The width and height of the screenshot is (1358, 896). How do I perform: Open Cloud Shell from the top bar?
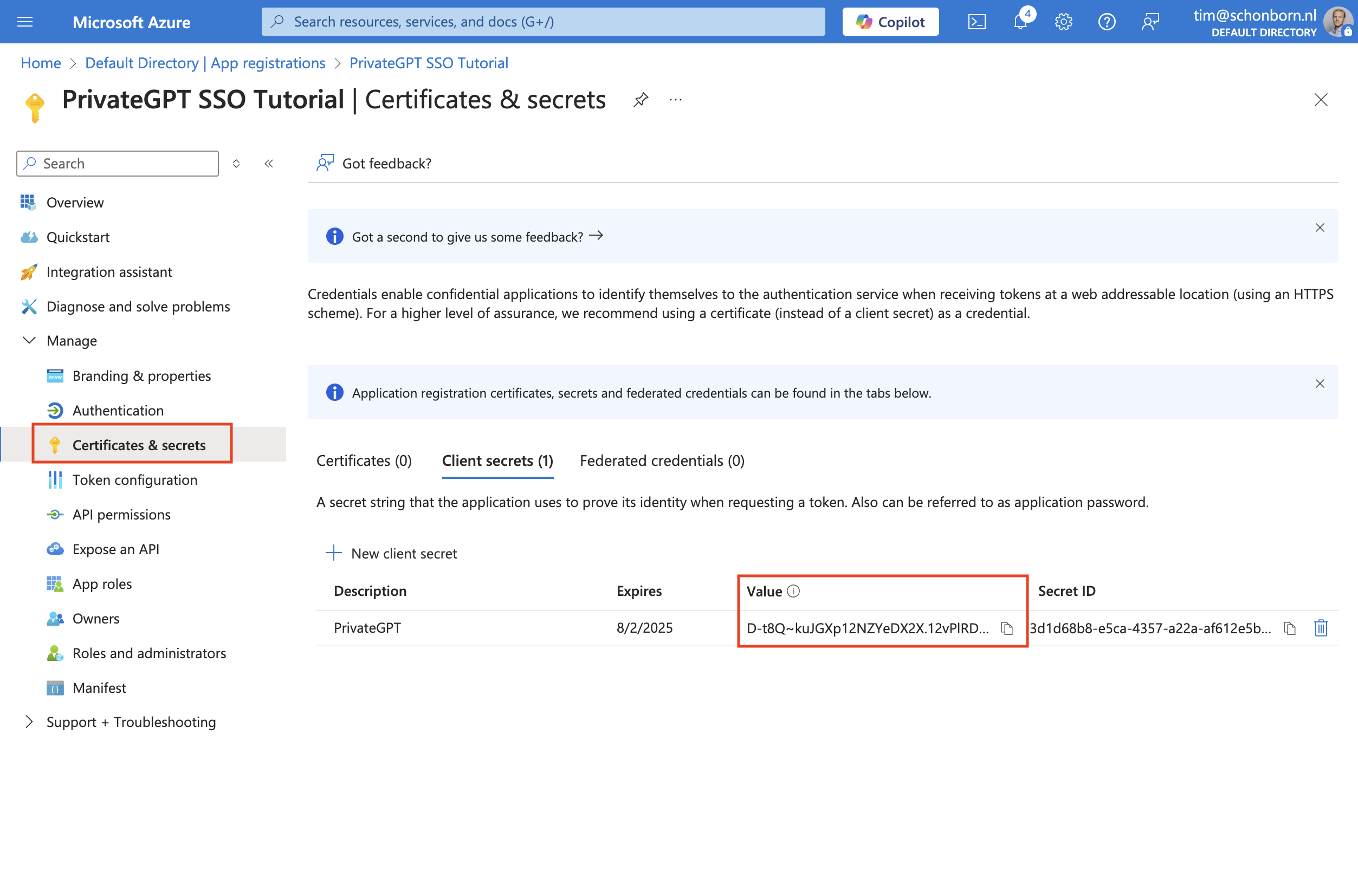coord(976,22)
